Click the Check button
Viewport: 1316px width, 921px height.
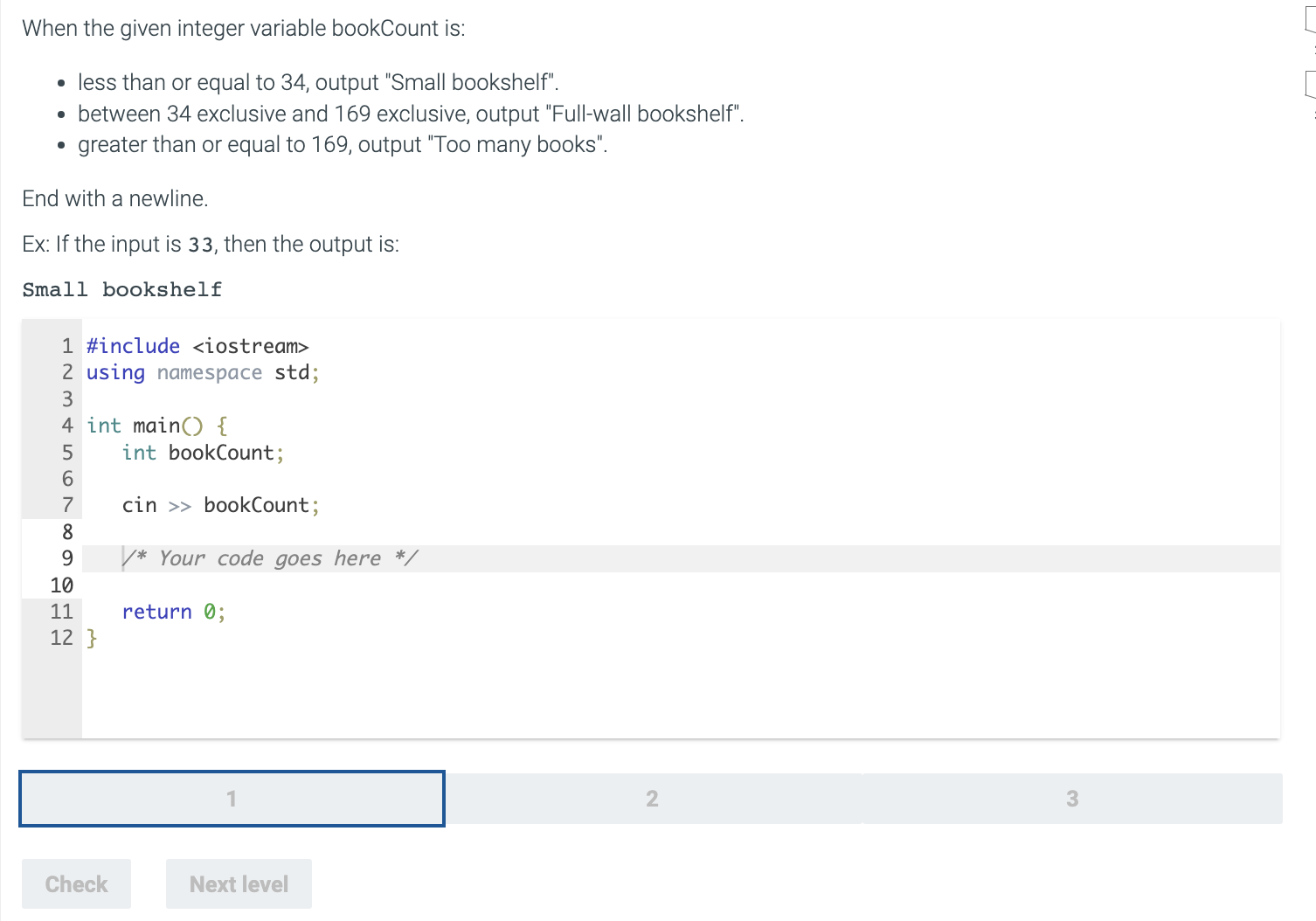[x=77, y=884]
